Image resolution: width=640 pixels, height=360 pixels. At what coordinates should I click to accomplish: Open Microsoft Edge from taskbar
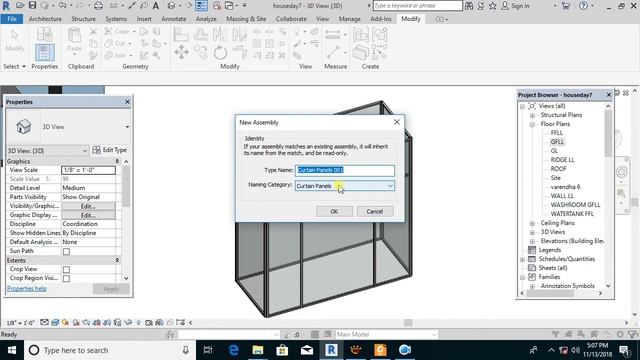233,350
